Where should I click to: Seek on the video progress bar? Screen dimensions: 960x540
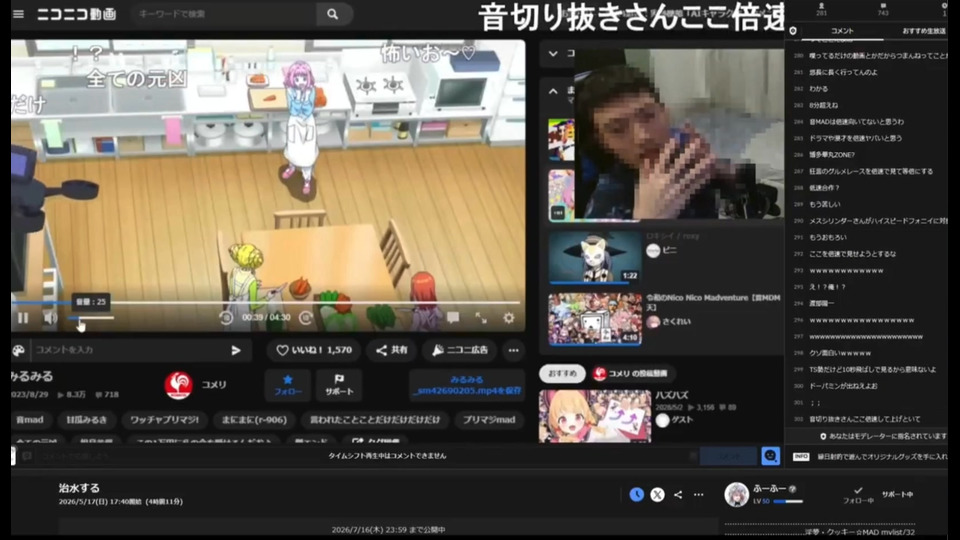click(265, 302)
